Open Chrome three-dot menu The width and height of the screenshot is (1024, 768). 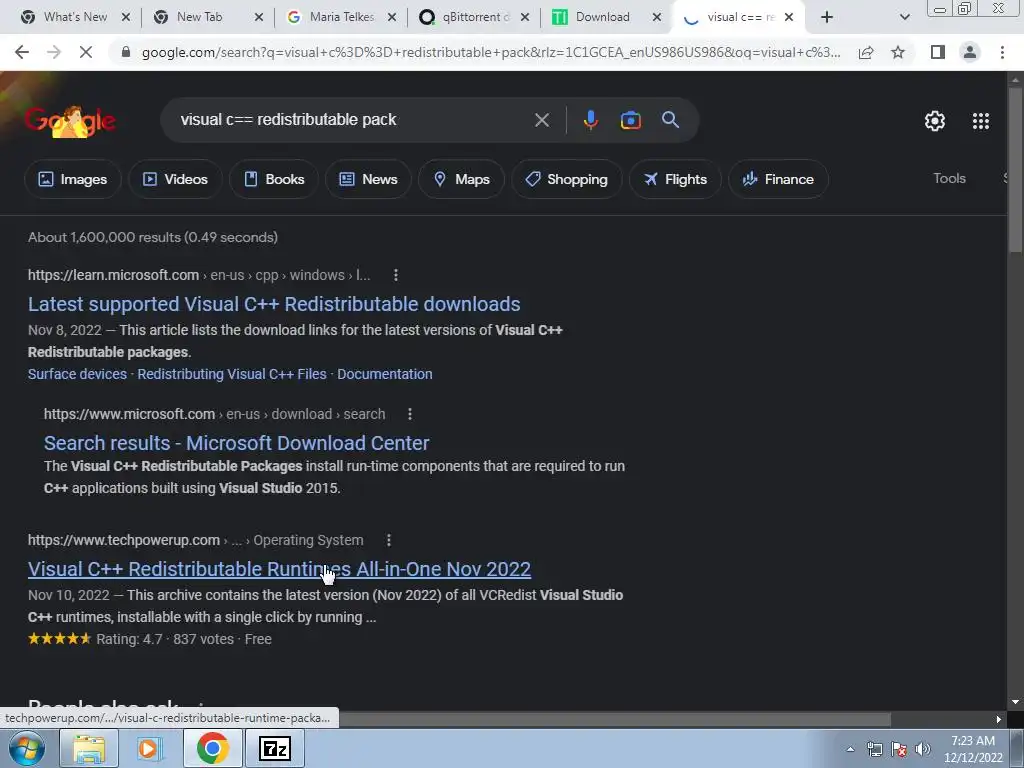pos(1002,52)
